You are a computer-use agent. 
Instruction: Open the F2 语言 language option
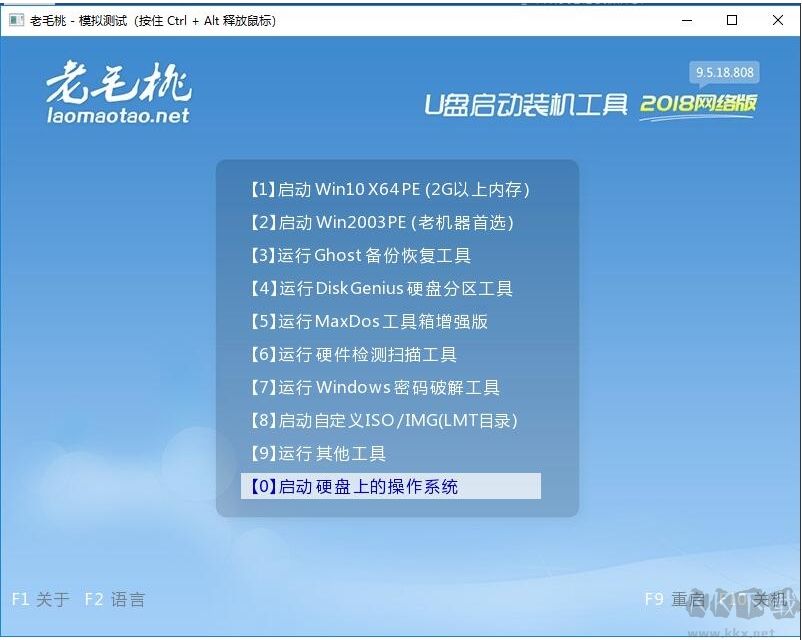(x=117, y=599)
